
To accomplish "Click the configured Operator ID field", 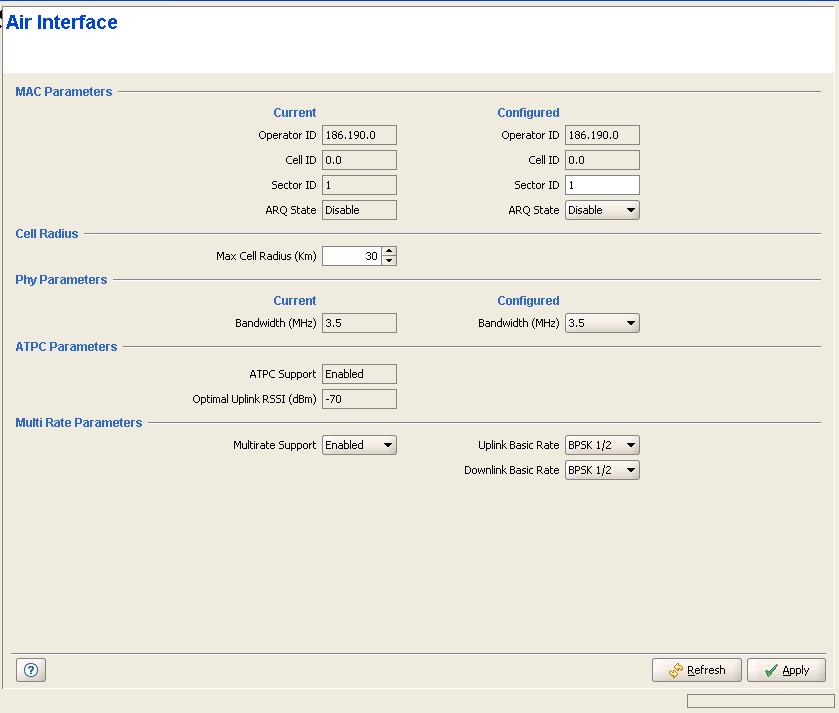I will (602, 135).
